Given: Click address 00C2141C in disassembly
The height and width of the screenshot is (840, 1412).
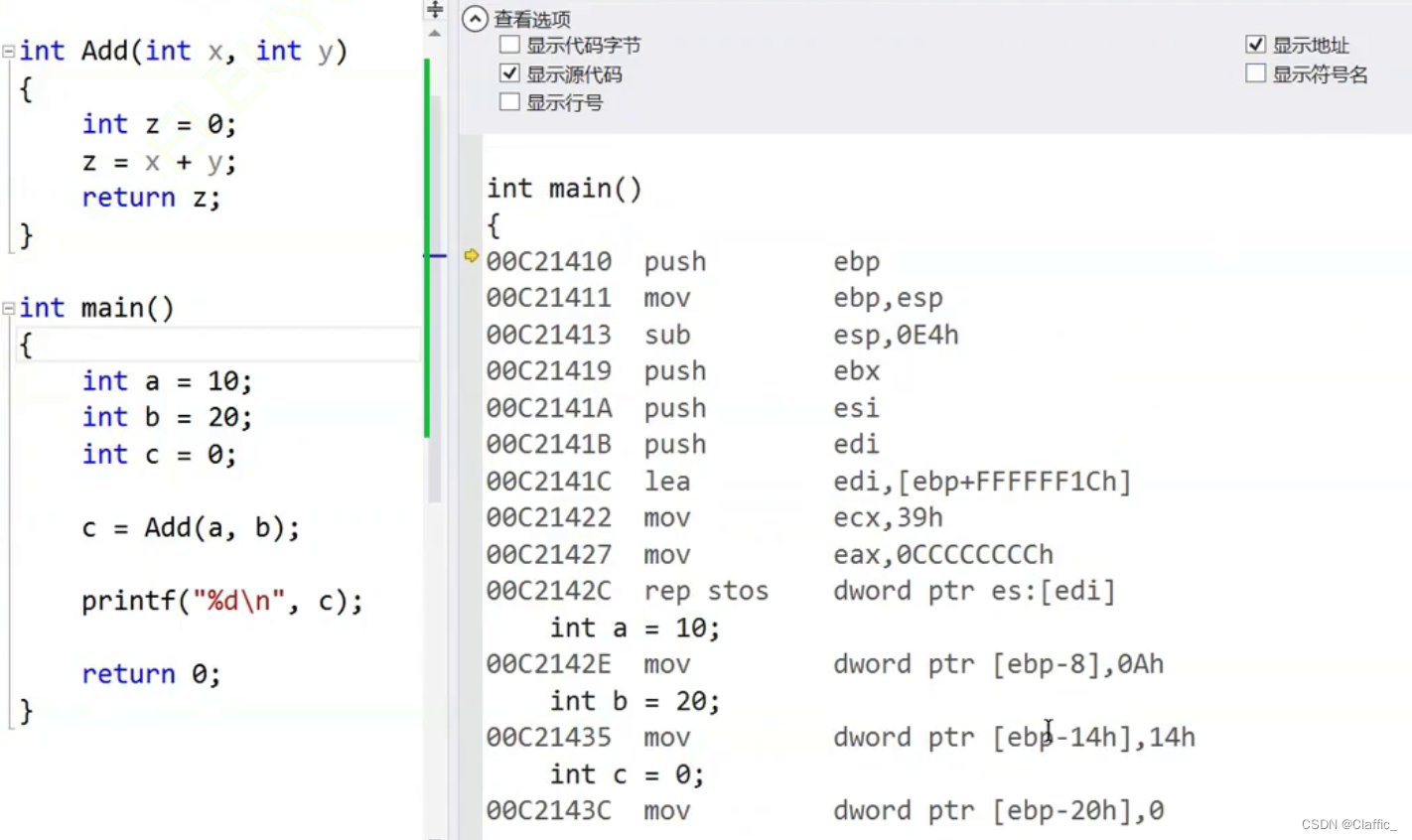Looking at the screenshot, I should 549,482.
